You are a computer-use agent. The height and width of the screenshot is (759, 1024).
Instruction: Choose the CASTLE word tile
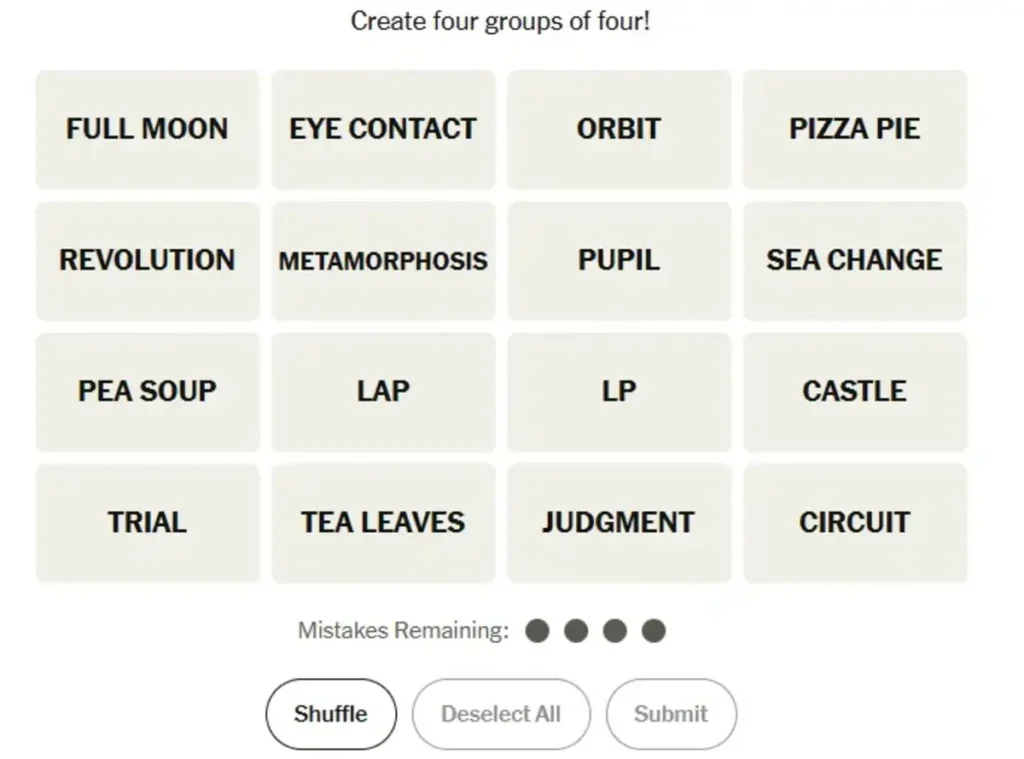tap(855, 392)
